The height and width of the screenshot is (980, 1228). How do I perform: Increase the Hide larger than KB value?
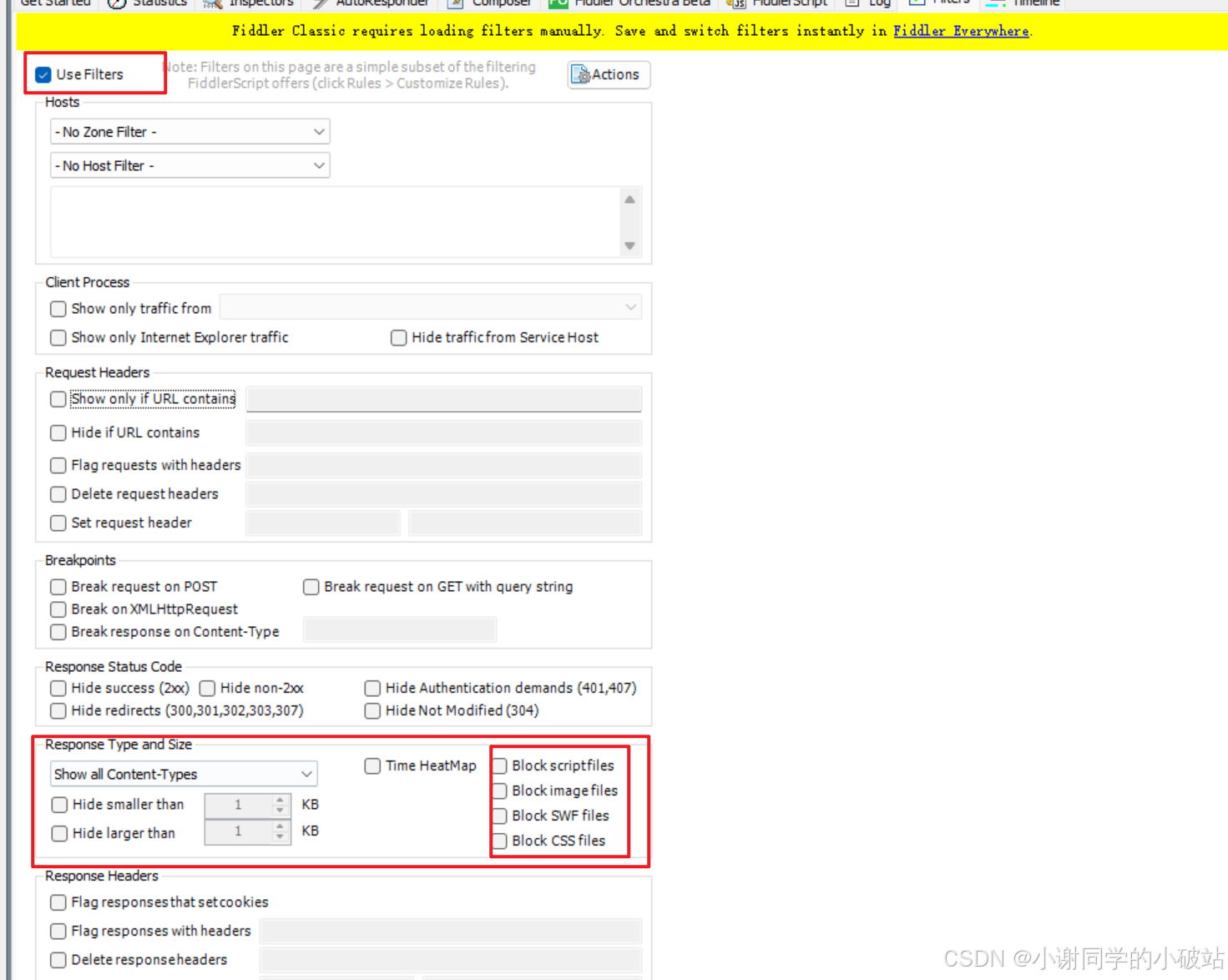coord(280,826)
